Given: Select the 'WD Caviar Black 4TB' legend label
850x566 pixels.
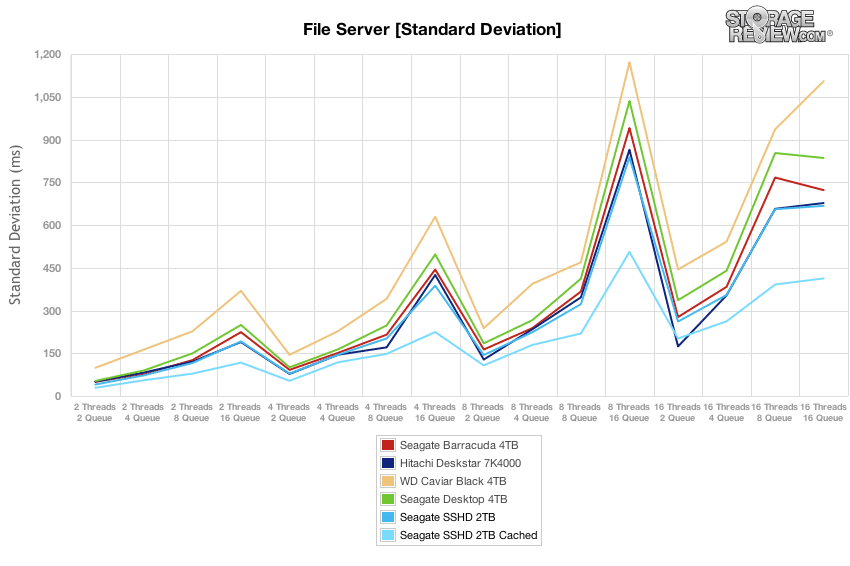Looking at the screenshot, I should point(453,481).
